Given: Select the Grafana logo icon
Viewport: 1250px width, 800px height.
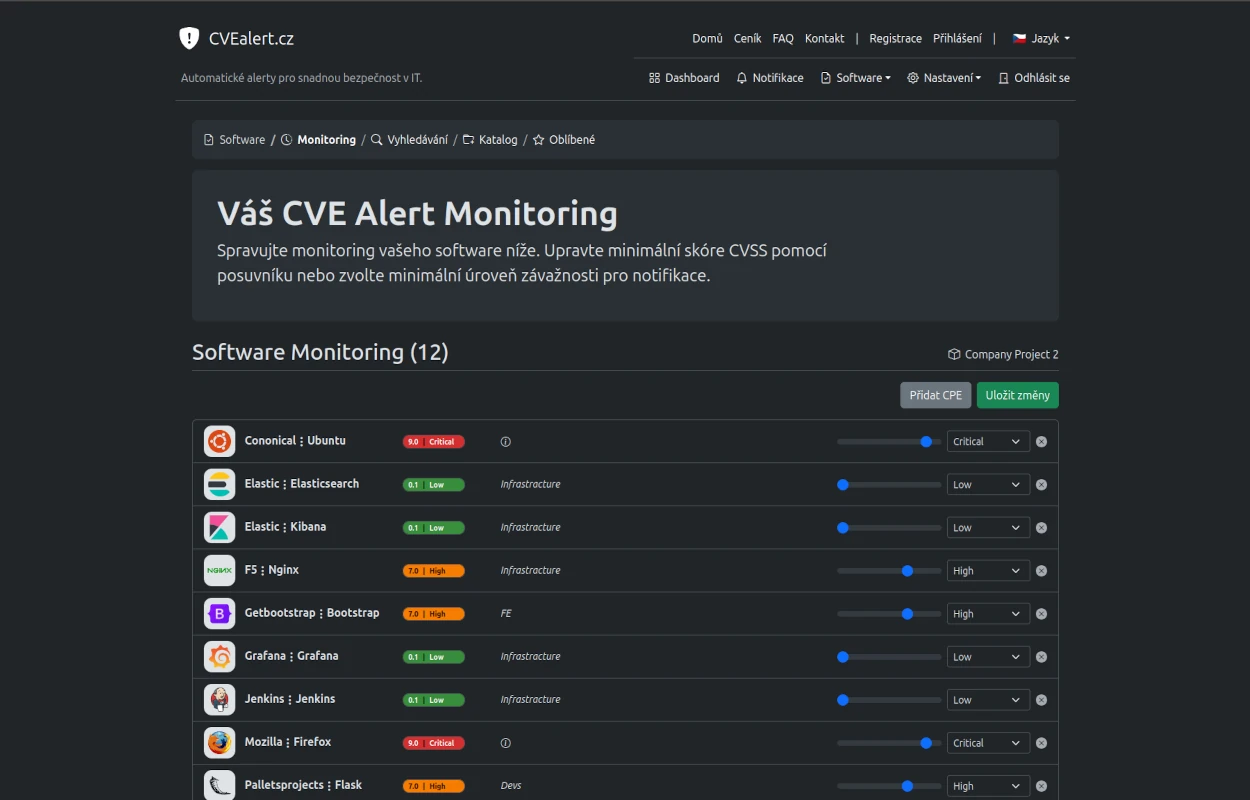Looking at the screenshot, I should (219, 656).
